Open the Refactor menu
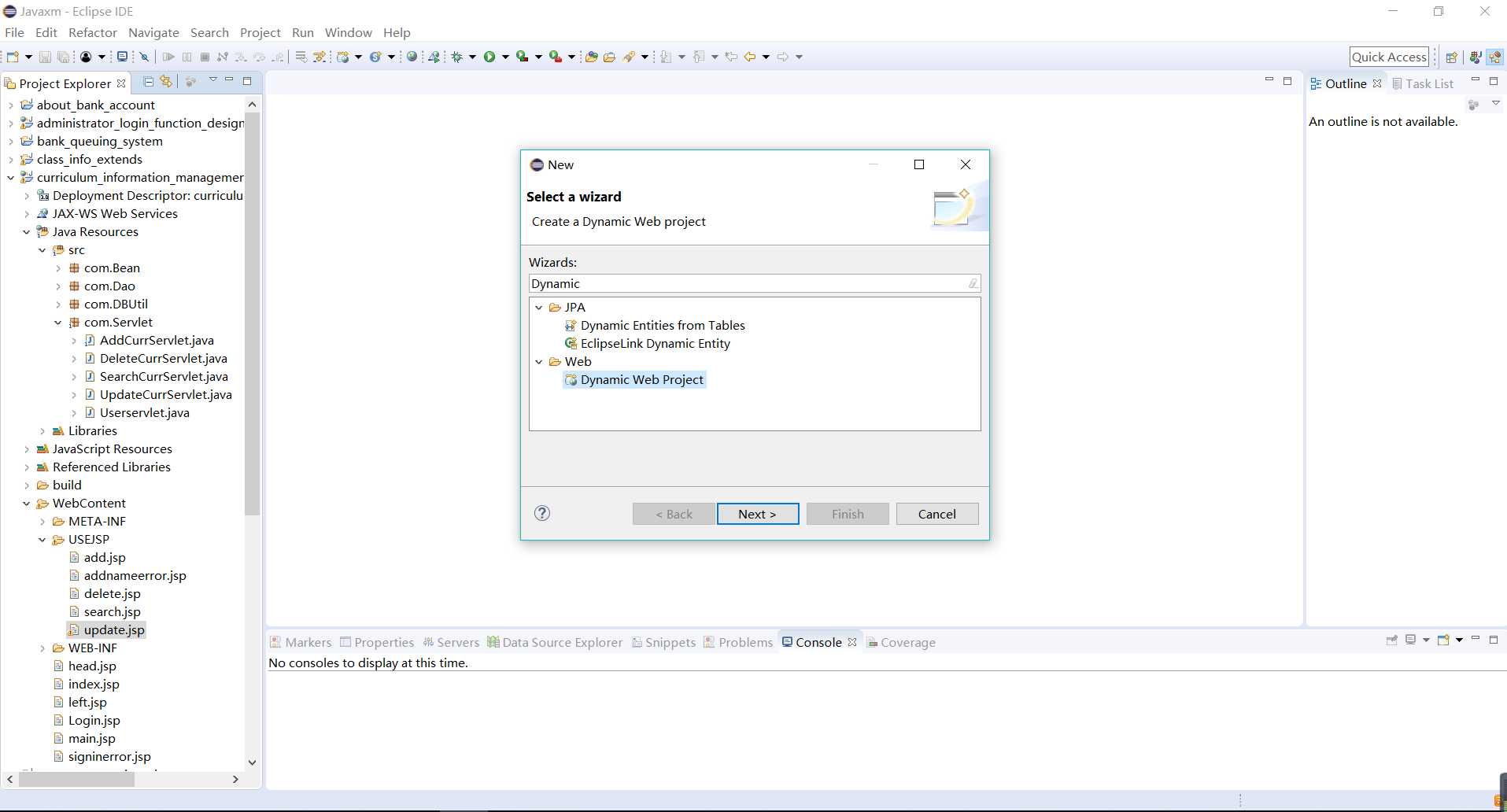1507x812 pixels. point(93,32)
